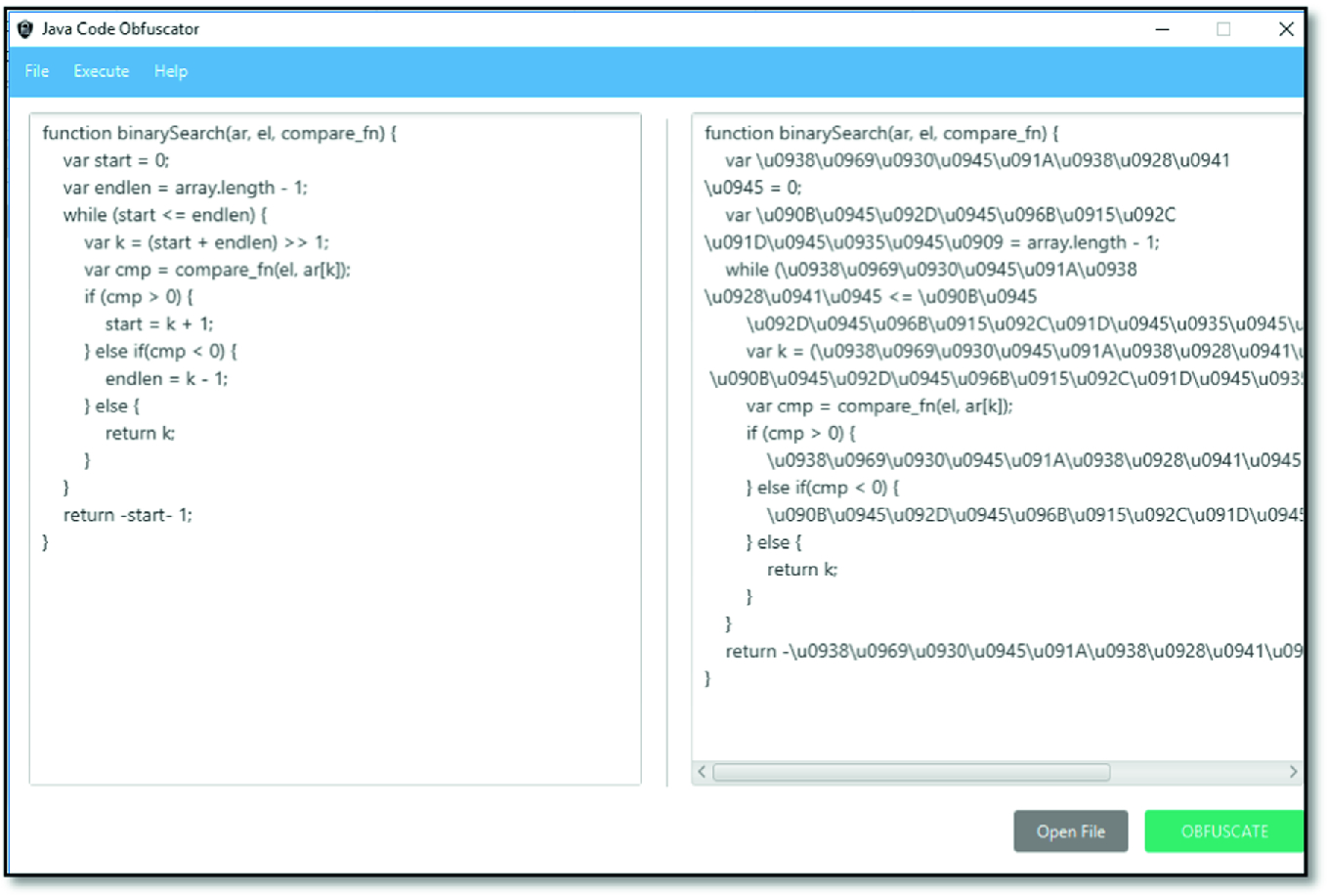Click the 'var endlen = array.length - 1;' line
The width and height of the screenshot is (1327, 896).
186,188
